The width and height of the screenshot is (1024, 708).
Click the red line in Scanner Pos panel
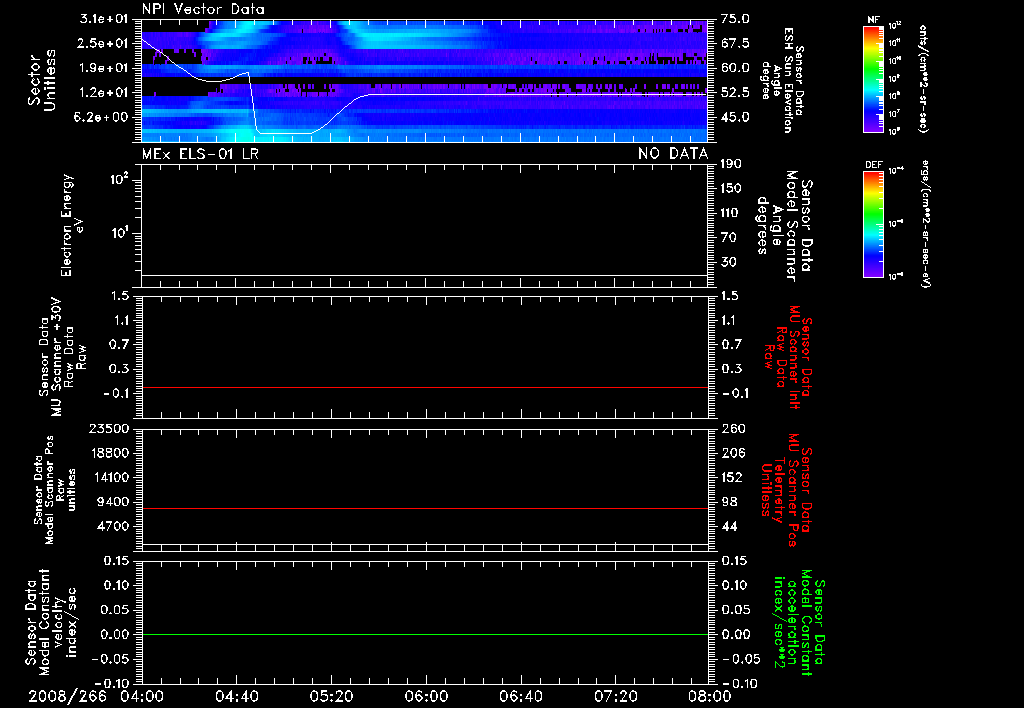click(x=424, y=508)
